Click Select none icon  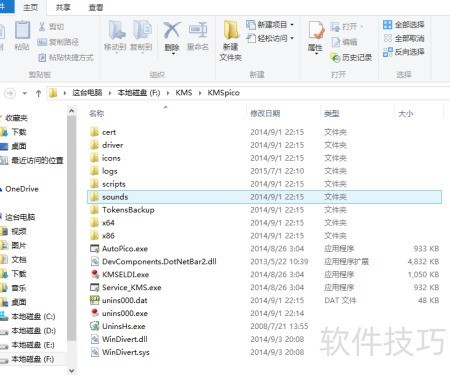[387, 38]
